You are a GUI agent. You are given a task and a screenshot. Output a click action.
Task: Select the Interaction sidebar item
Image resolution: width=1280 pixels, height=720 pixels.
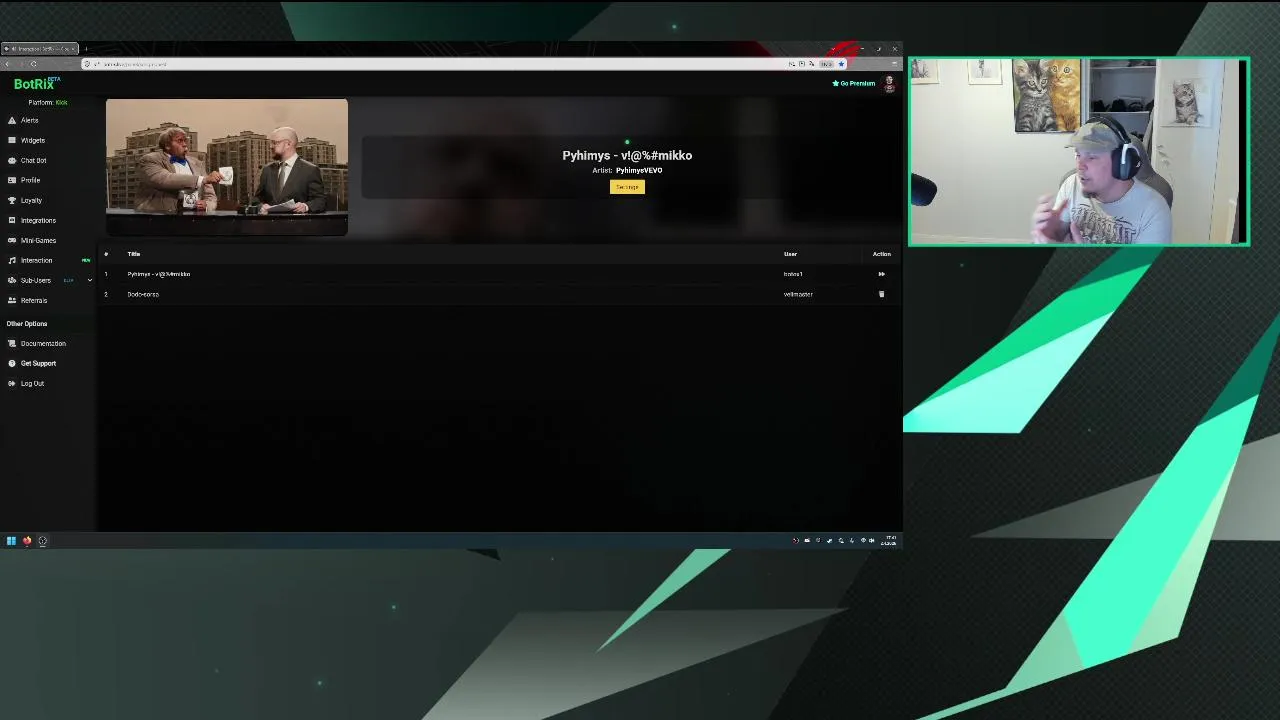tap(36, 260)
